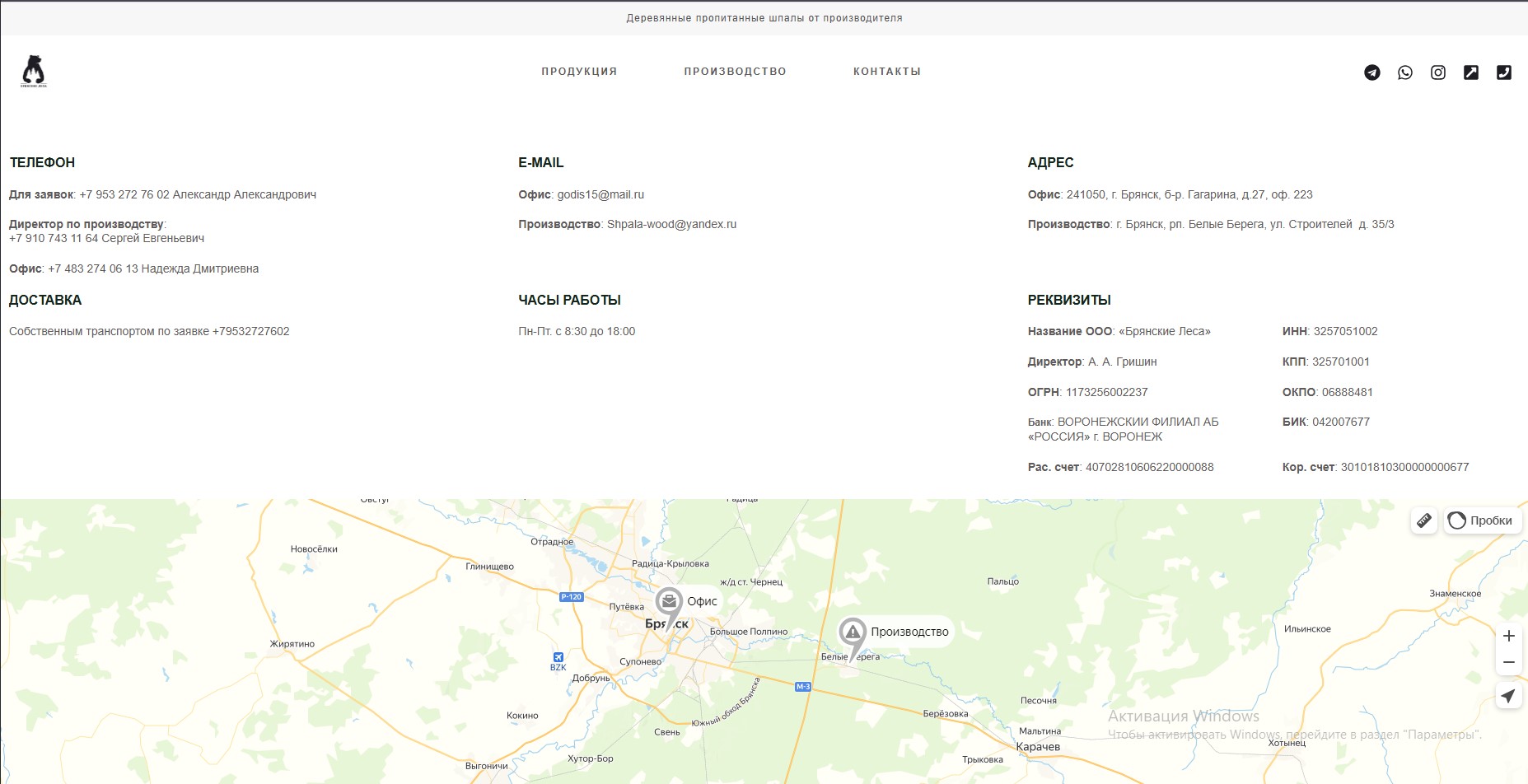Toggle the Пробки traffic layer
This screenshot has width=1528, height=784.
(x=1480, y=520)
